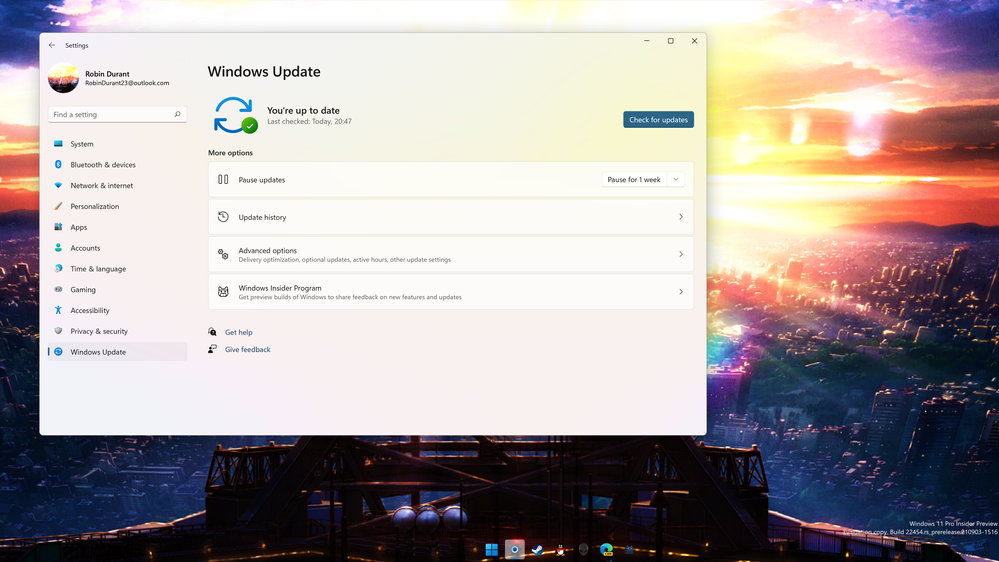Click the Settings gear taskbar icon
999x562 pixels.
pyautogui.click(x=514, y=549)
